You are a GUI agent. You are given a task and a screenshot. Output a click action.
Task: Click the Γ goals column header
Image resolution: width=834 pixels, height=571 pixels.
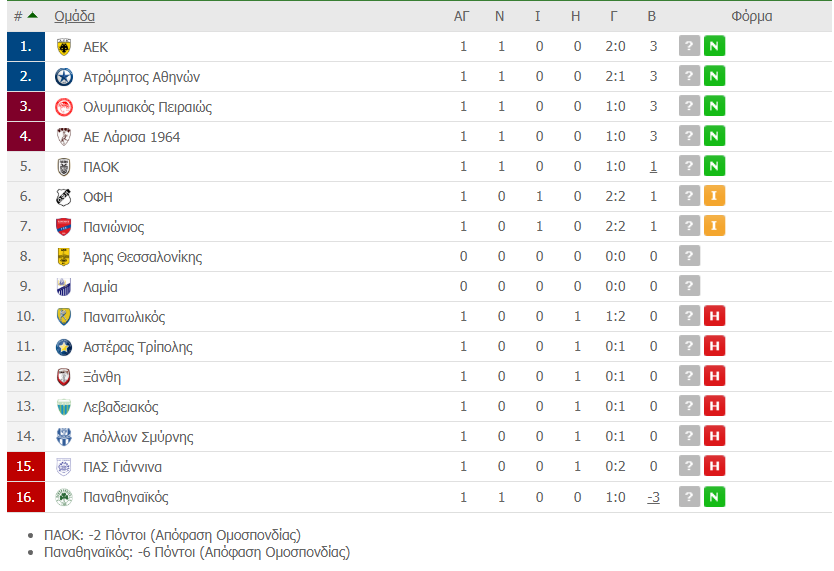click(614, 16)
